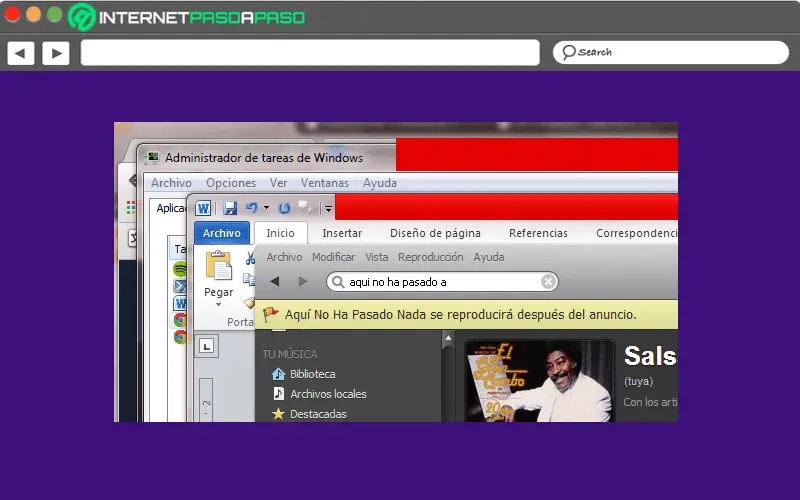This screenshot has height=500, width=800.
Task: Open Vista menu in Spotify
Action: point(377,257)
